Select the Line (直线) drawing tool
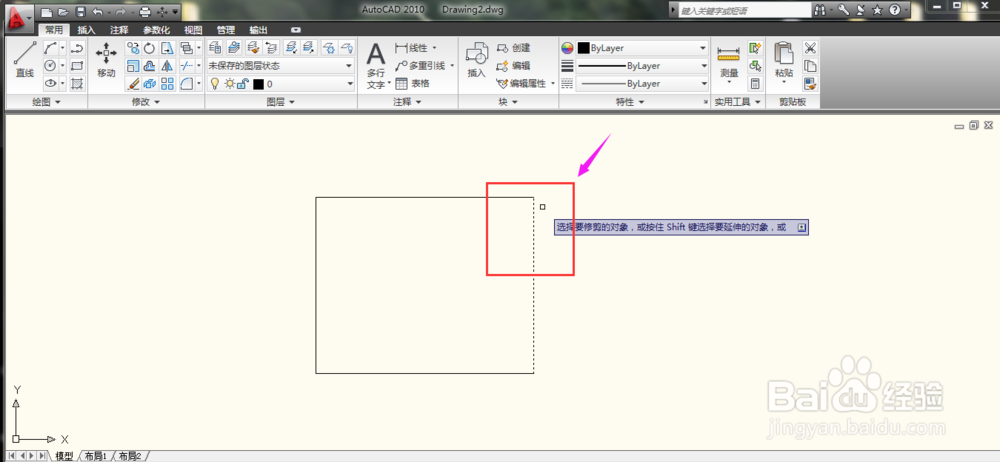This screenshot has height=462, width=1000. (24, 59)
